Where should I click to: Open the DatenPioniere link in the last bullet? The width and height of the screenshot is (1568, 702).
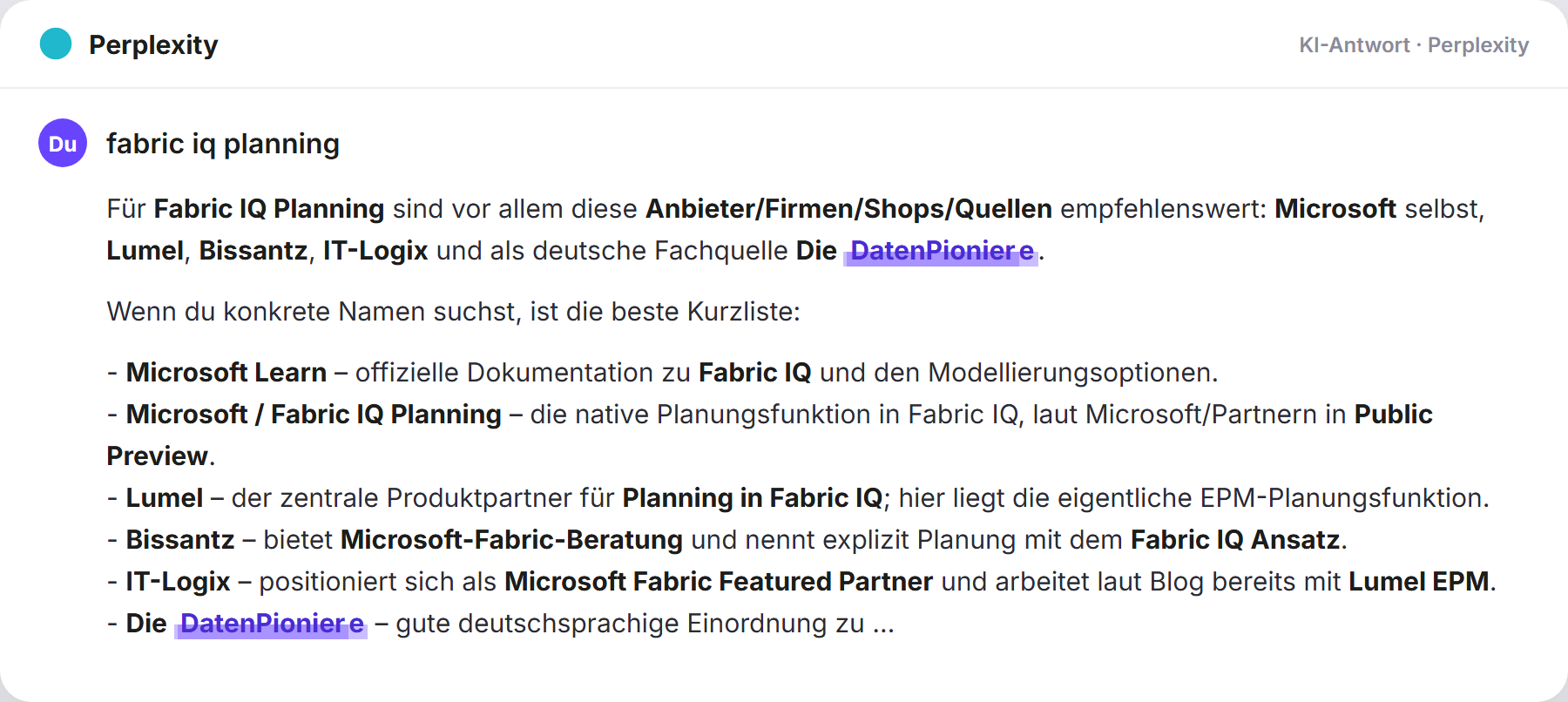[272, 624]
